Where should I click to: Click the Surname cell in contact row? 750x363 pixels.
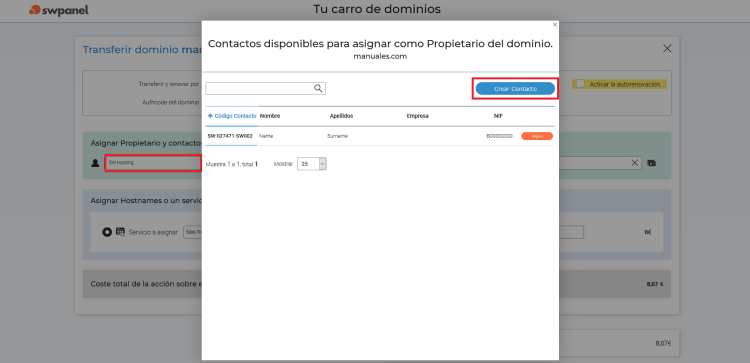[x=338, y=136]
